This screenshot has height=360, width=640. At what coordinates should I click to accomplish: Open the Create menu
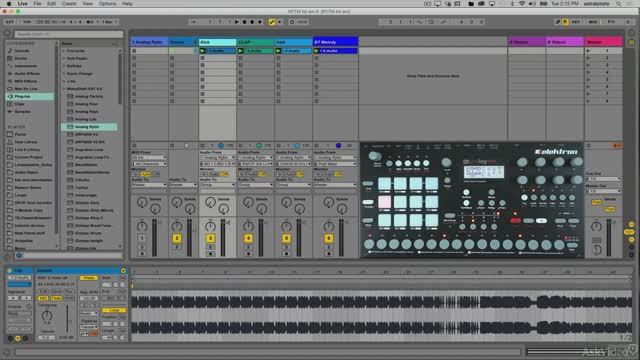click(69, 4)
